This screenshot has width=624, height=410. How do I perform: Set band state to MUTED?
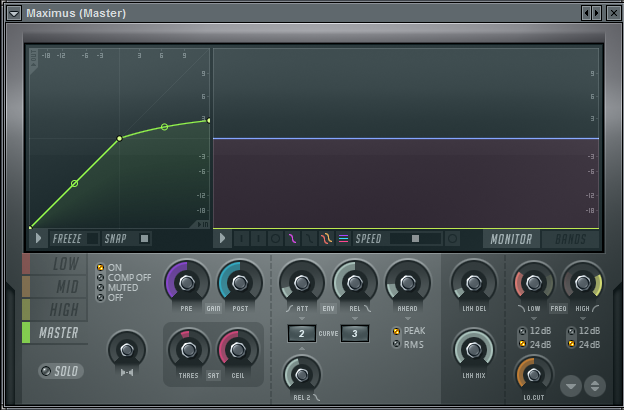tap(100, 287)
